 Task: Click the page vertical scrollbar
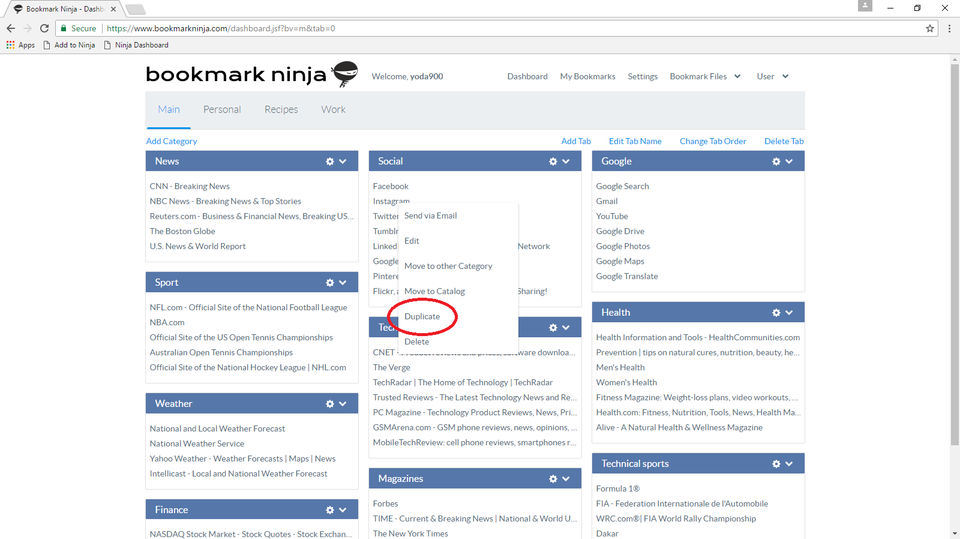[954, 254]
